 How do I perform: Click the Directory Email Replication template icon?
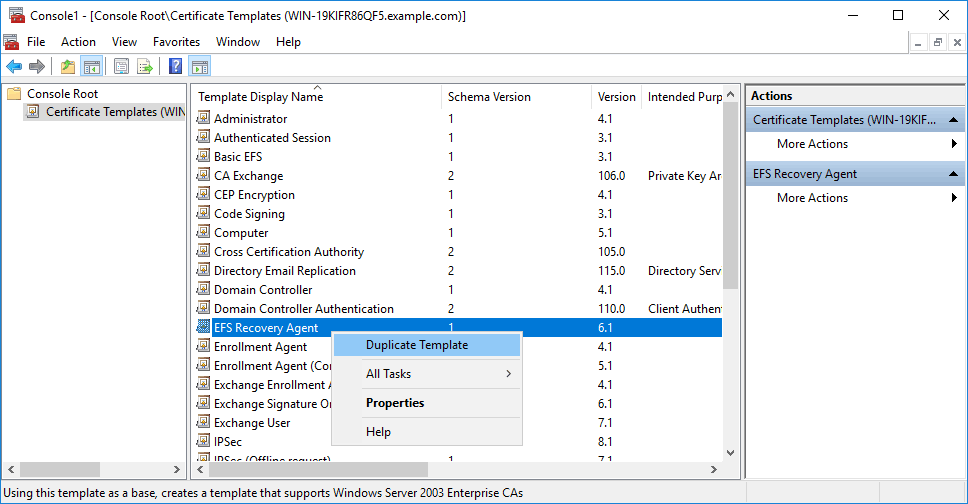[203, 270]
